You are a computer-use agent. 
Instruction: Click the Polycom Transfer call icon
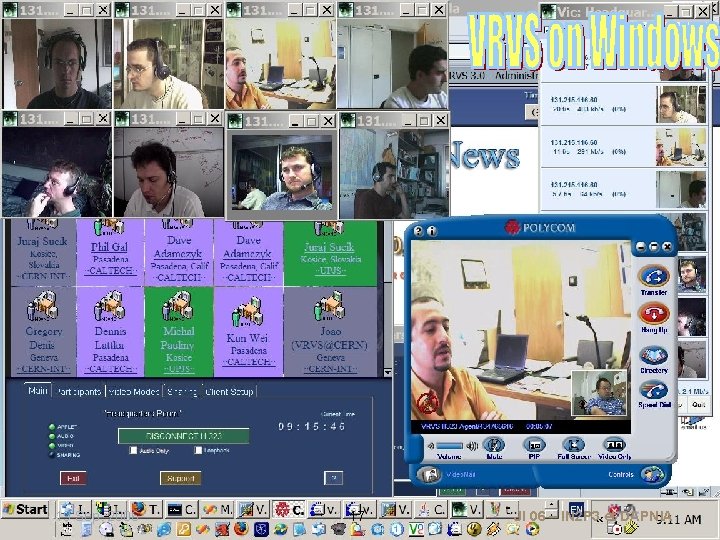pyautogui.click(x=654, y=277)
